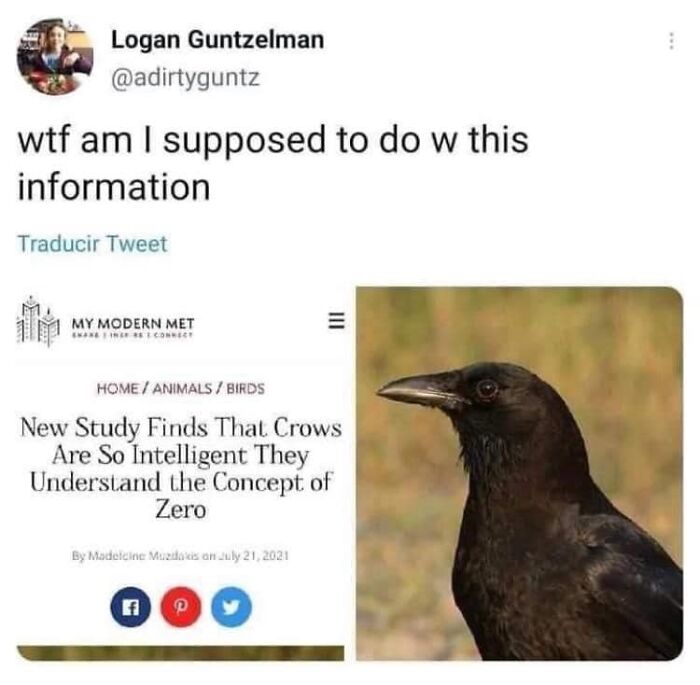This screenshot has height=685, width=700.
Task: Click the MY MODERN MET site title
Action: click(133, 322)
